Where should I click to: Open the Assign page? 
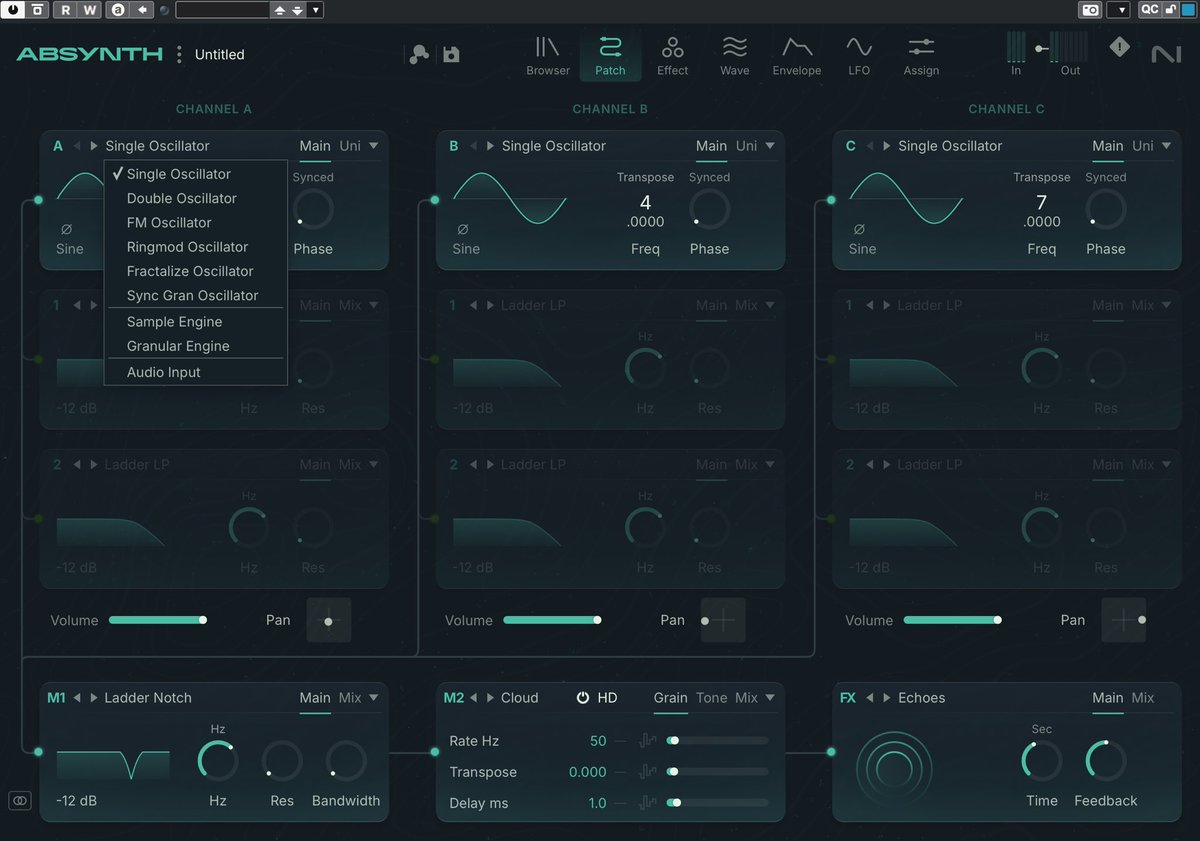pyautogui.click(x=921, y=56)
